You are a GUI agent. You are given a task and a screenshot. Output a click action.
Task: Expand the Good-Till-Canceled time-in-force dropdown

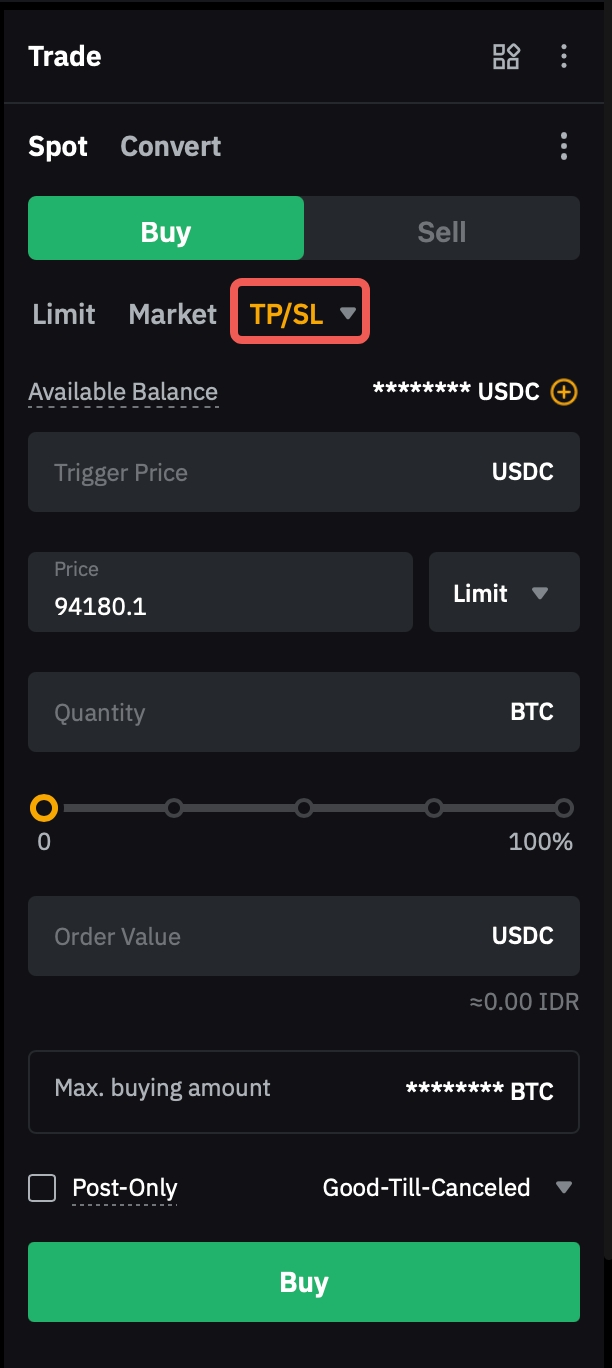click(x=446, y=1188)
